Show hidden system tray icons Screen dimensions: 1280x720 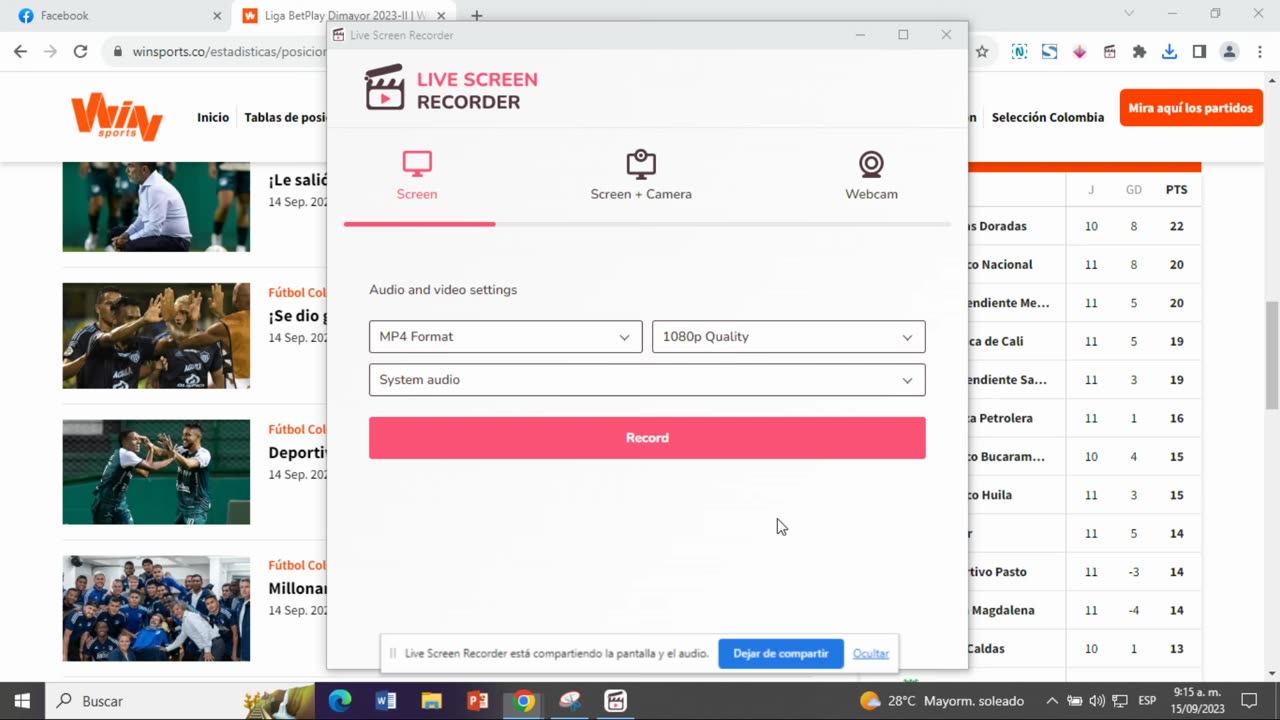[x=1052, y=701]
